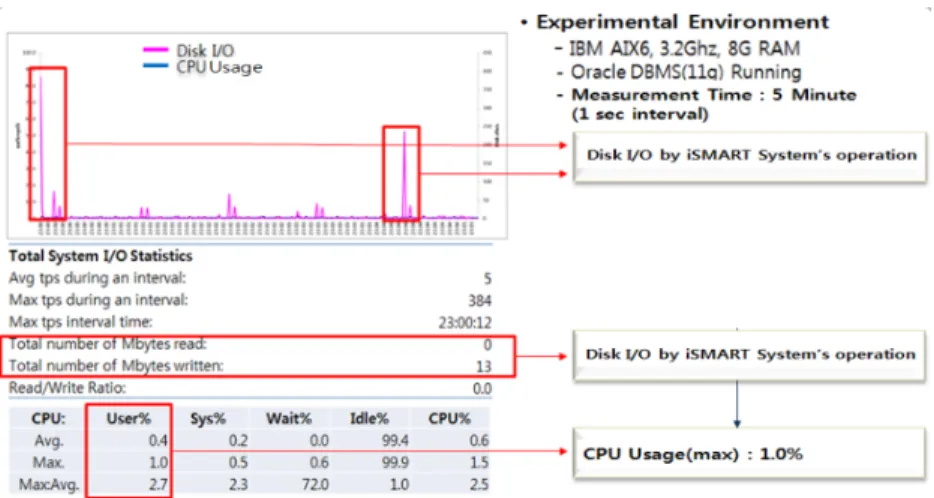
Task: Click the '(1 sec interval)' text
Action: pos(640,114)
